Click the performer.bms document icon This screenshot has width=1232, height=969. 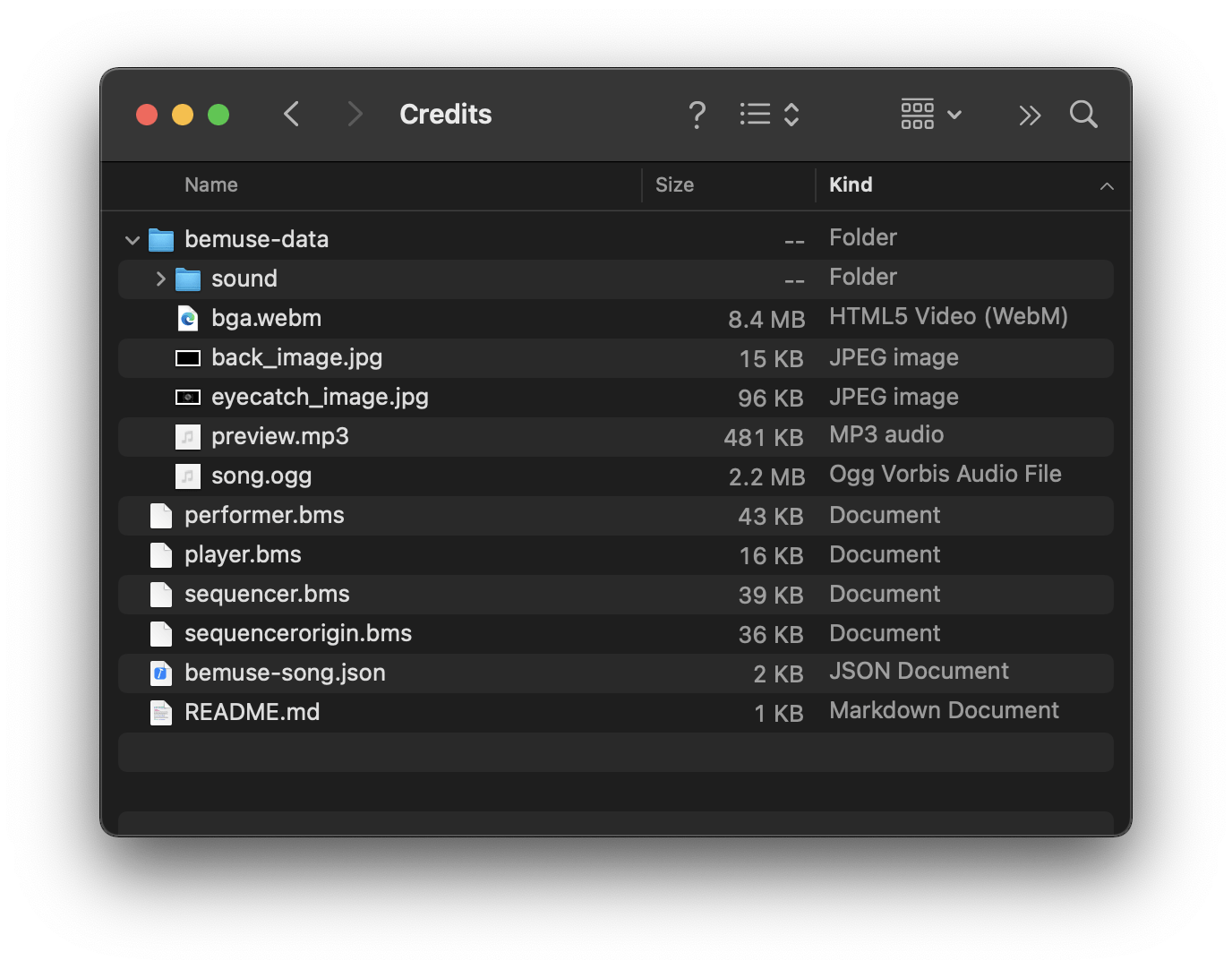point(161,515)
